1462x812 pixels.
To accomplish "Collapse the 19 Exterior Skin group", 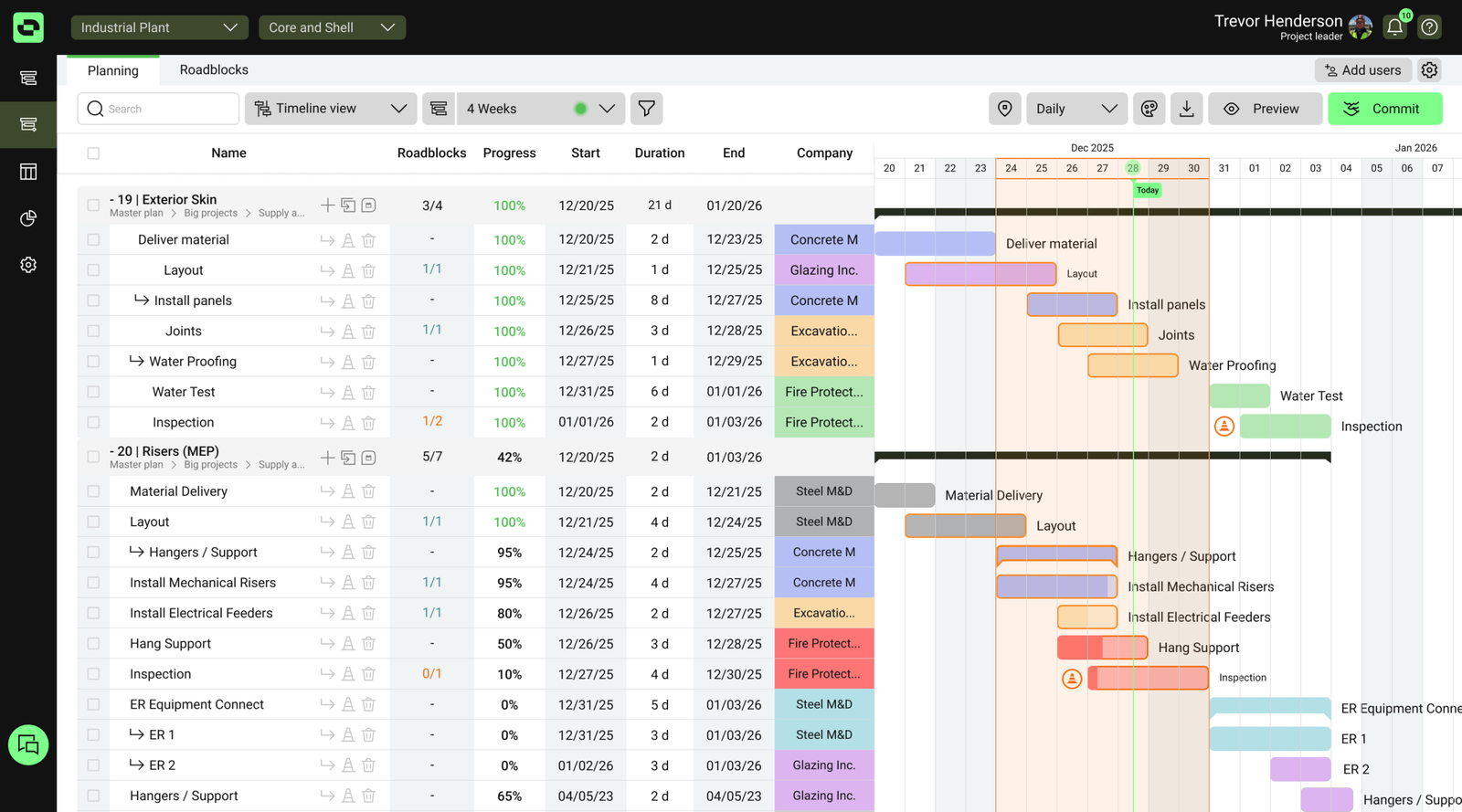I will coord(112,199).
